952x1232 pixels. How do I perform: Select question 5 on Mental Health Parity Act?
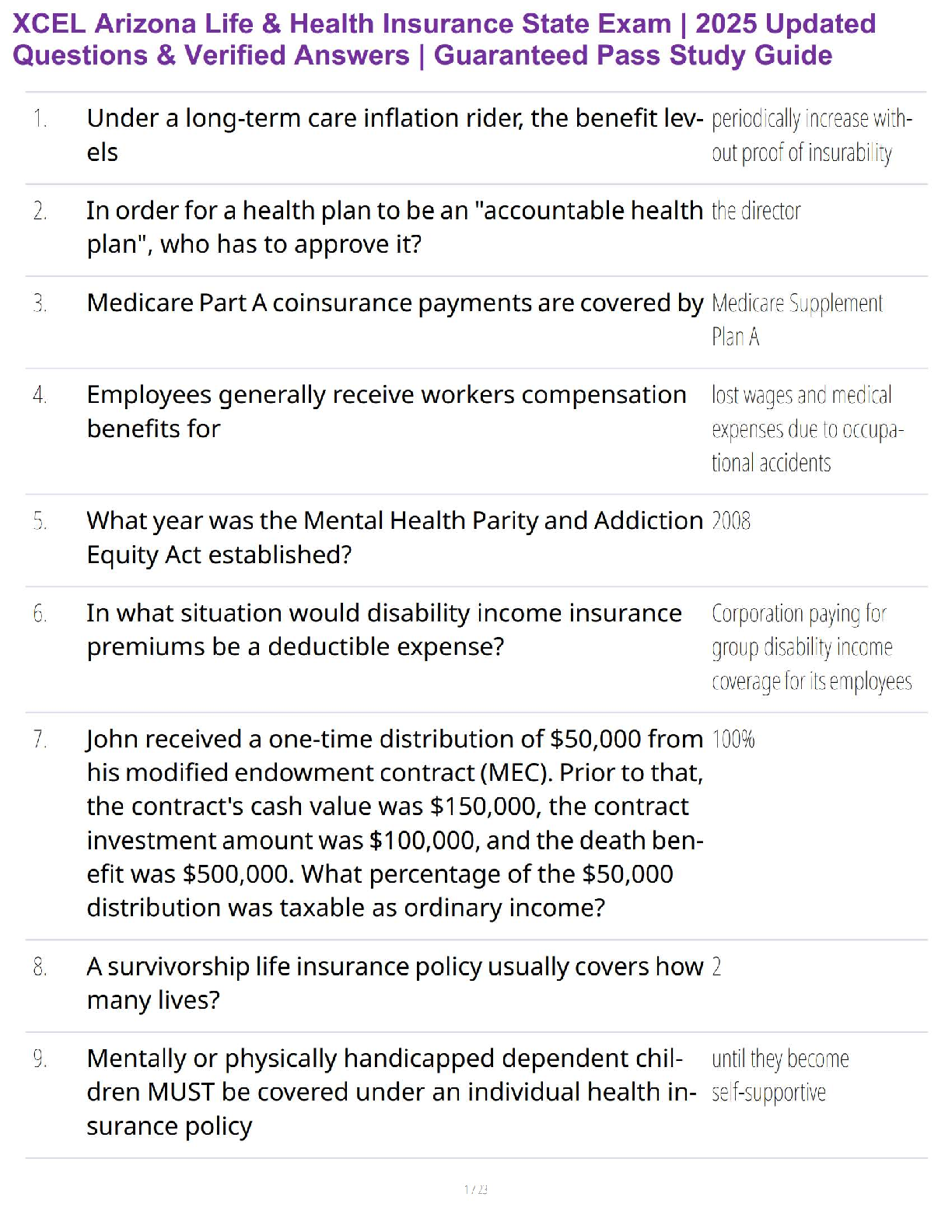click(x=395, y=537)
